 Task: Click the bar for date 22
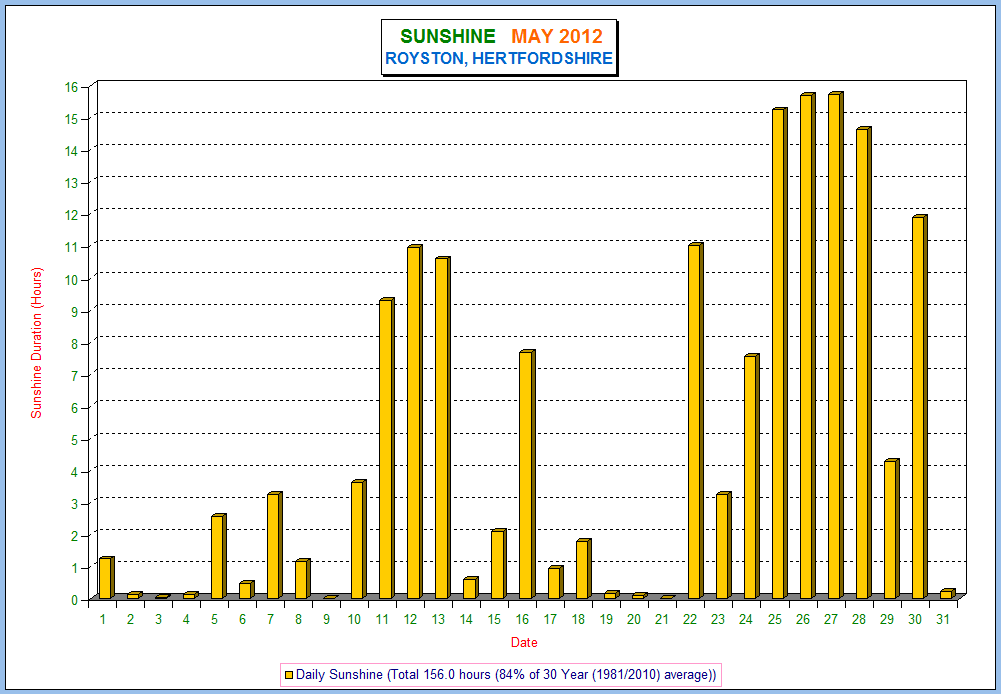(696, 421)
